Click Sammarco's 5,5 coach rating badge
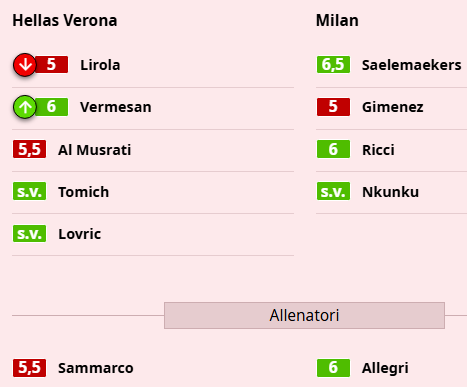 click(29, 368)
